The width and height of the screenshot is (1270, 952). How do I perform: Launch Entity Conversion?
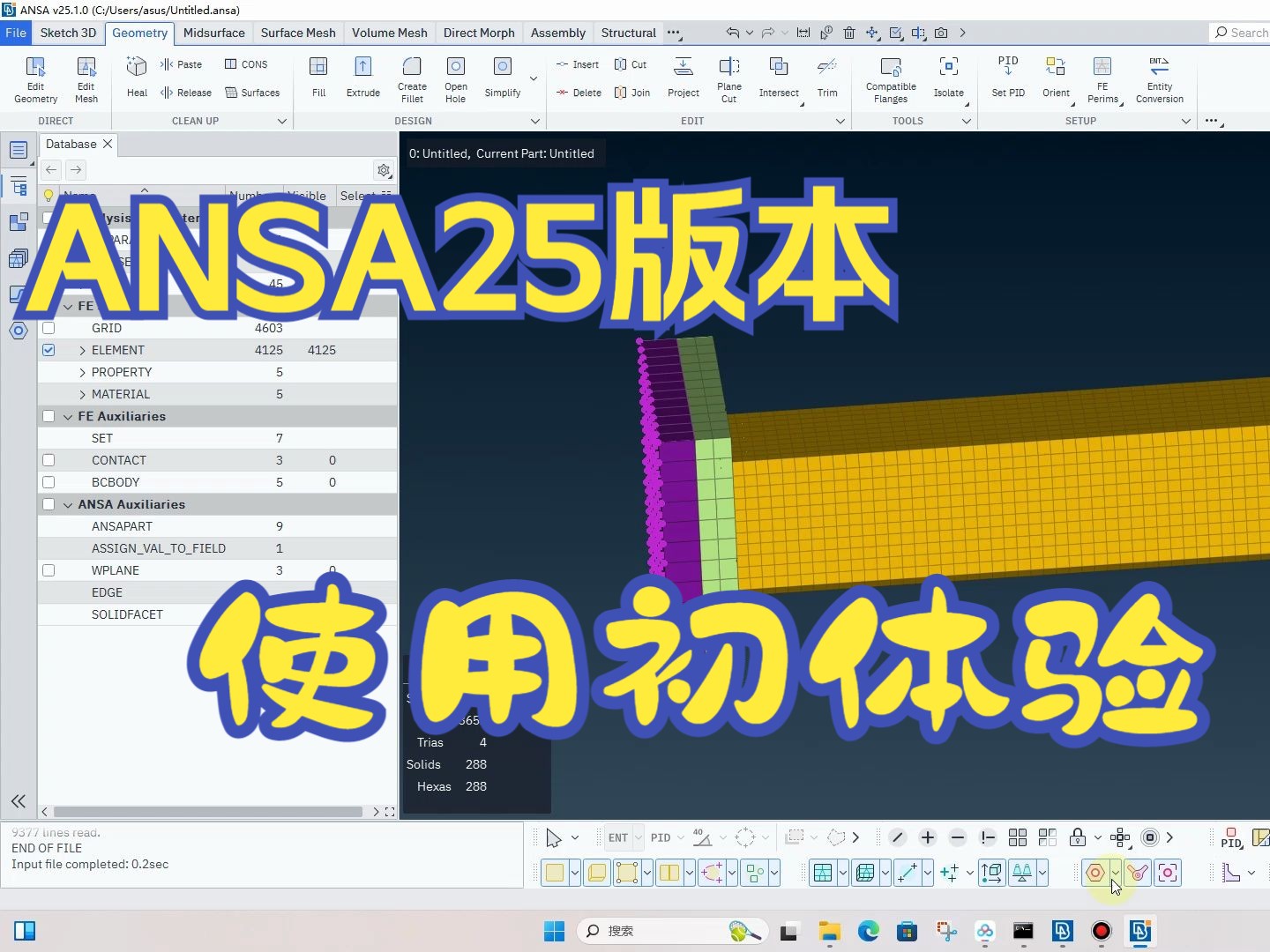pos(1160,80)
